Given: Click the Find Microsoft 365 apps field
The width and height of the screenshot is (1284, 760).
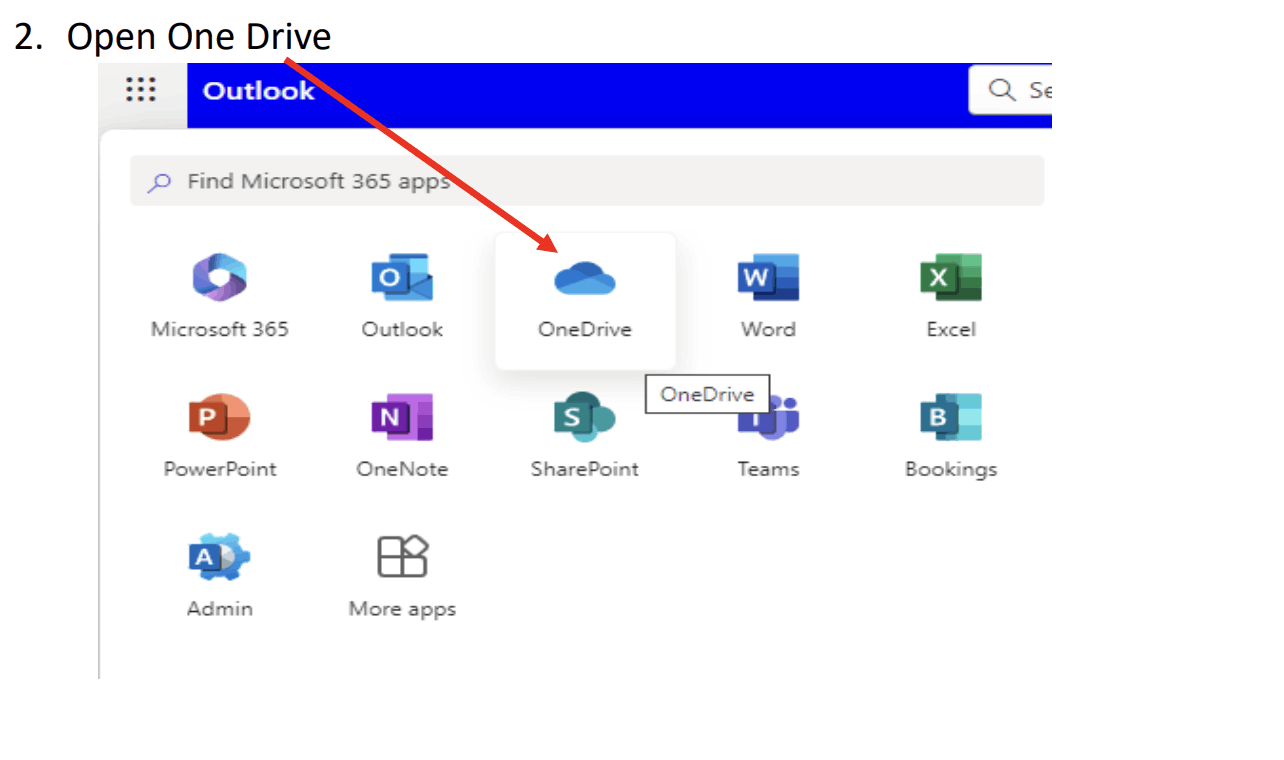Looking at the screenshot, I should click(x=587, y=181).
